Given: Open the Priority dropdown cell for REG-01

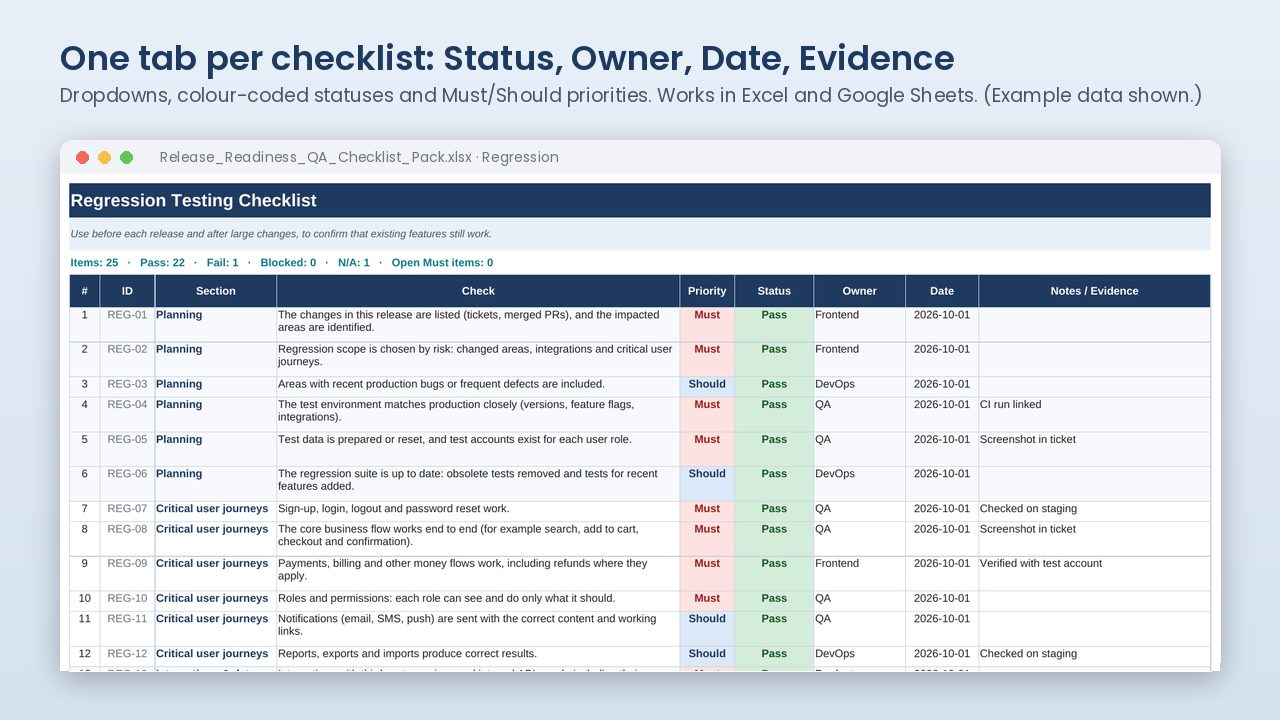Looking at the screenshot, I should tap(707, 324).
